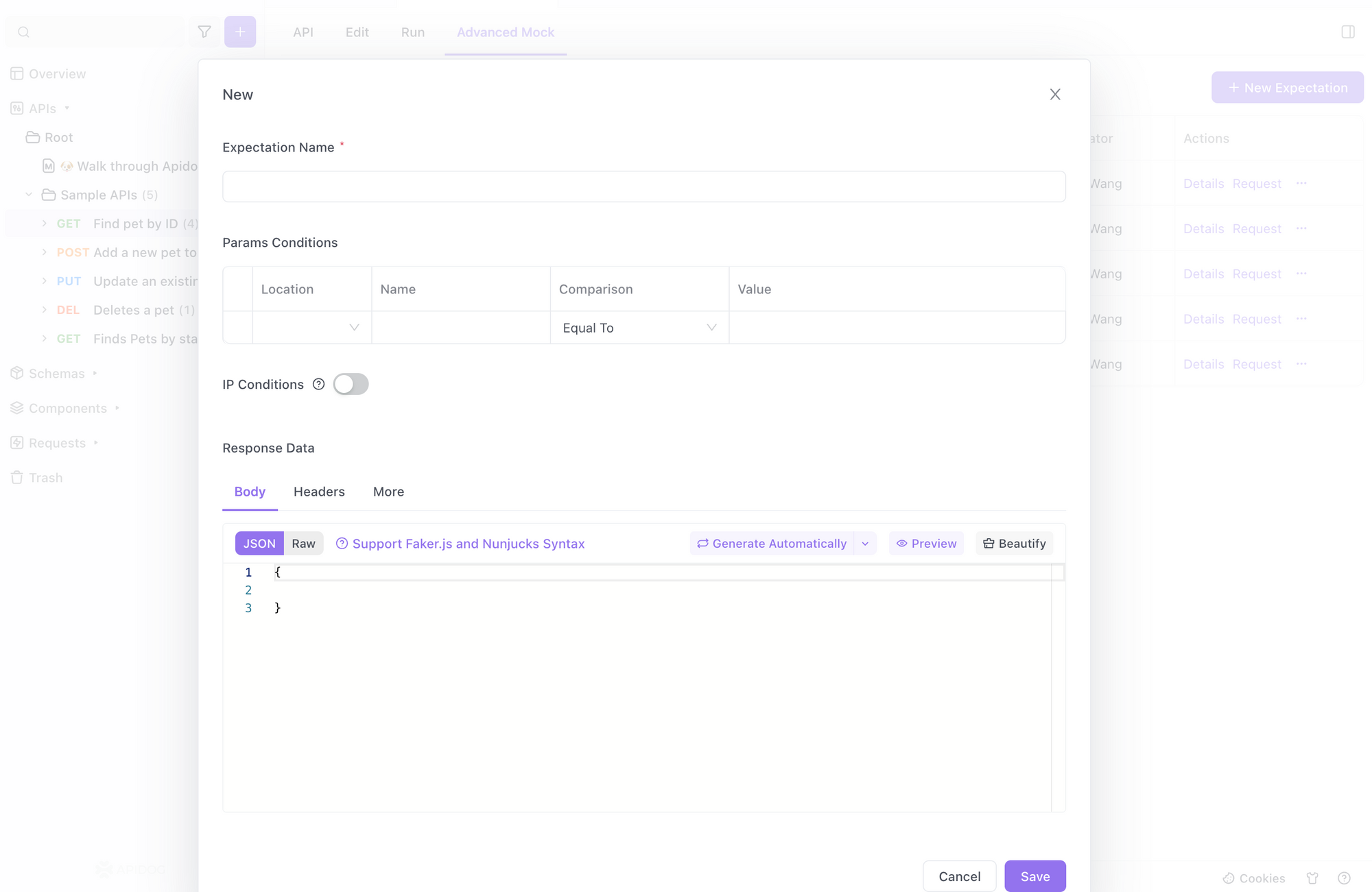Click the Preview button
Viewport: 1372px width, 892px height.
coord(926,543)
